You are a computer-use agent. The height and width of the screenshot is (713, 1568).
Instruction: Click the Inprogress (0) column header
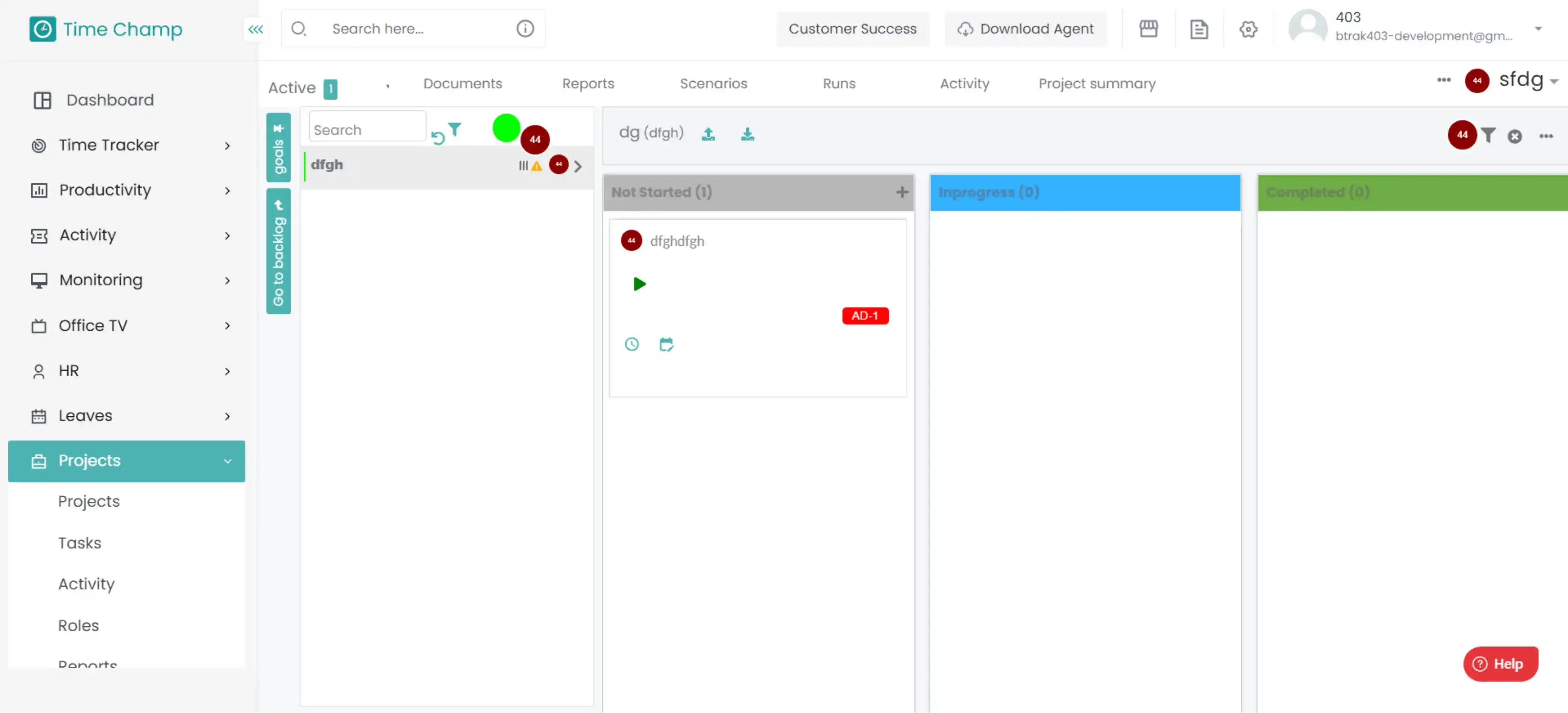1085,193
